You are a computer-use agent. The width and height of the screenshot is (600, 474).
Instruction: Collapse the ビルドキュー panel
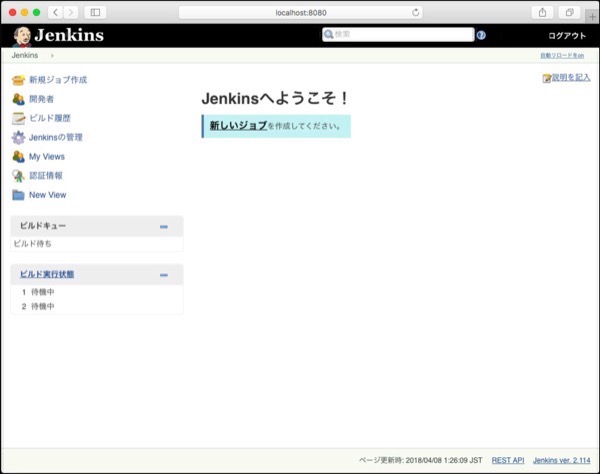click(x=164, y=227)
